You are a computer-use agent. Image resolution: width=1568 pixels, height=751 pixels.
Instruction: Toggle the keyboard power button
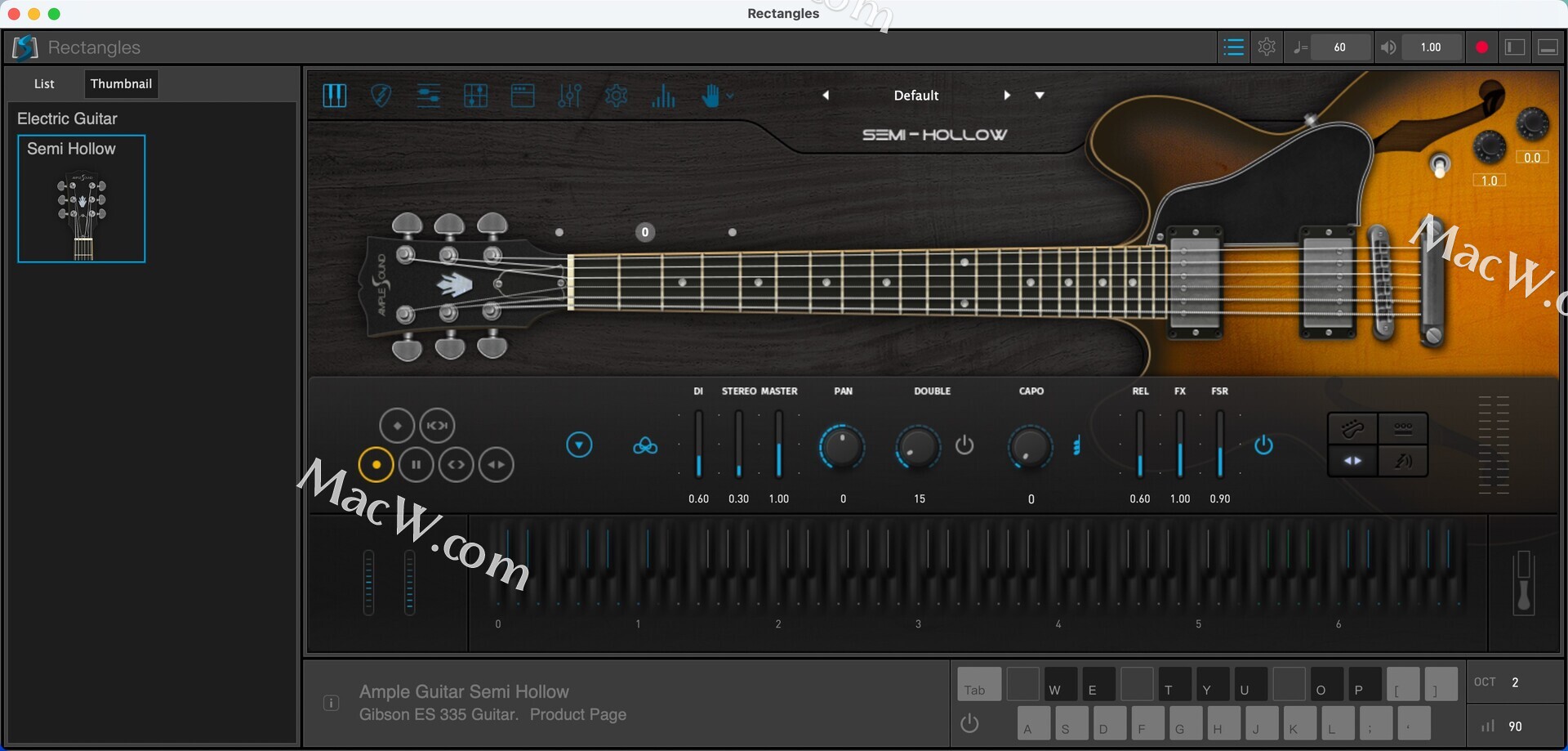[969, 723]
